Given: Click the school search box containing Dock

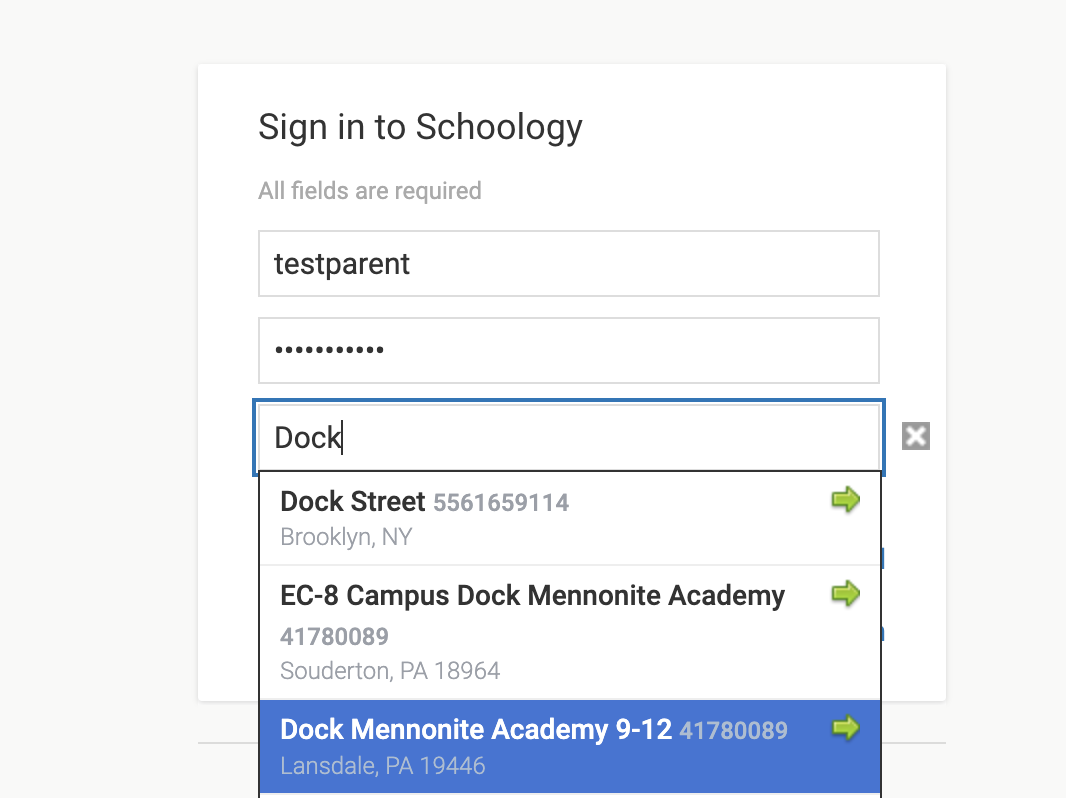Looking at the screenshot, I should click(568, 438).
